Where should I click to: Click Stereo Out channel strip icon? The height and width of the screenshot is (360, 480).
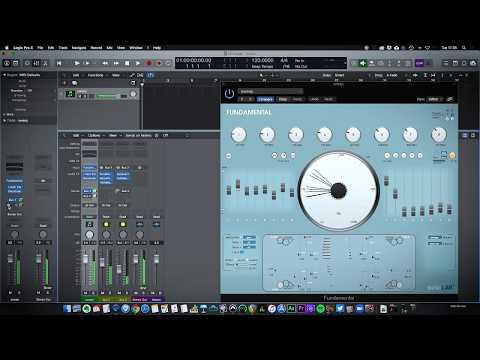[x=140, y=224]
